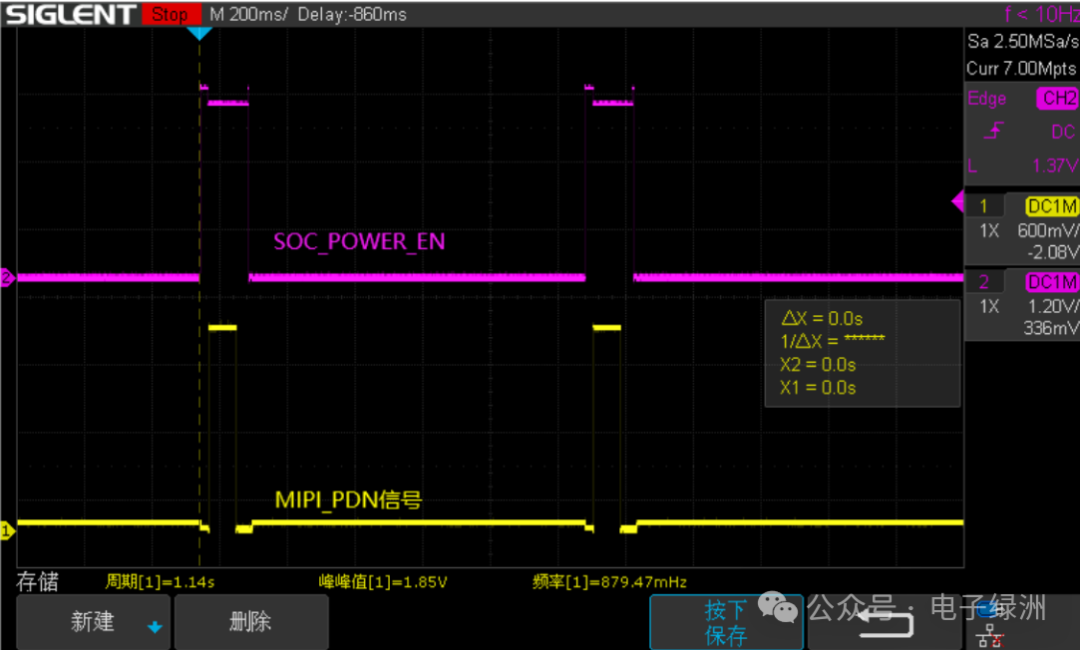Click the network connection status icon
The width and height of the screenshot is (1080, 650).
(x=990, y=636)
